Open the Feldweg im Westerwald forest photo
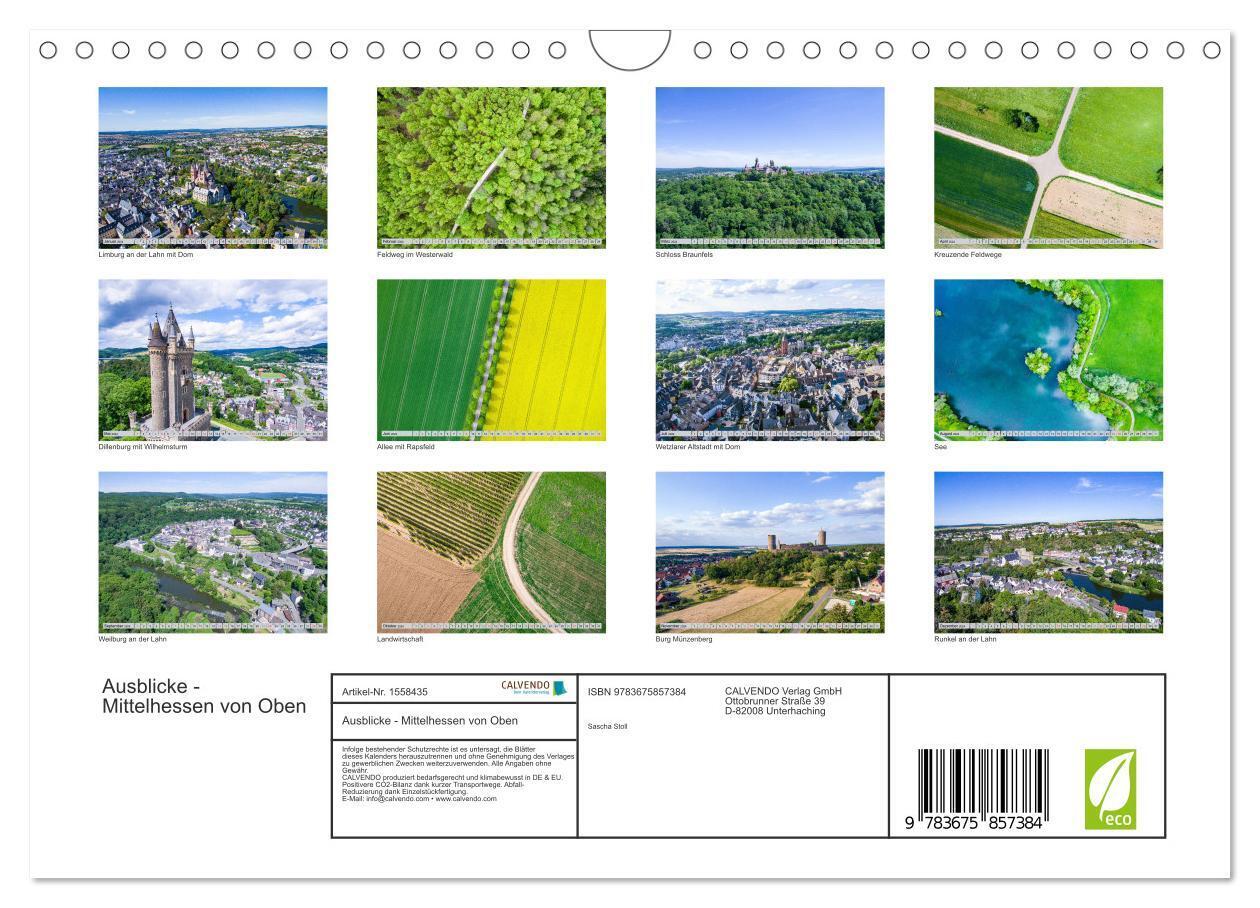This screenshot has height=908, width=1260. (x=491, y=167)
